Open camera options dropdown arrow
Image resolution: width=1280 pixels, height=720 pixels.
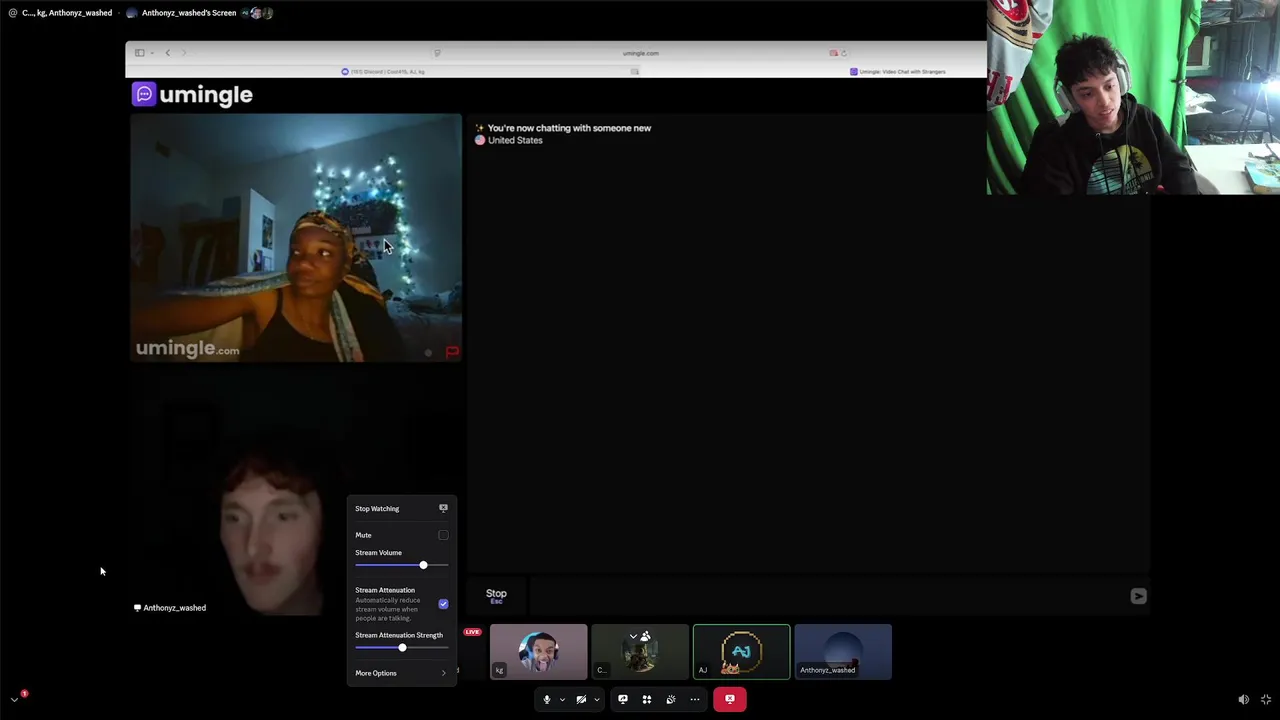pyautogui.click(x=597, y=699)
